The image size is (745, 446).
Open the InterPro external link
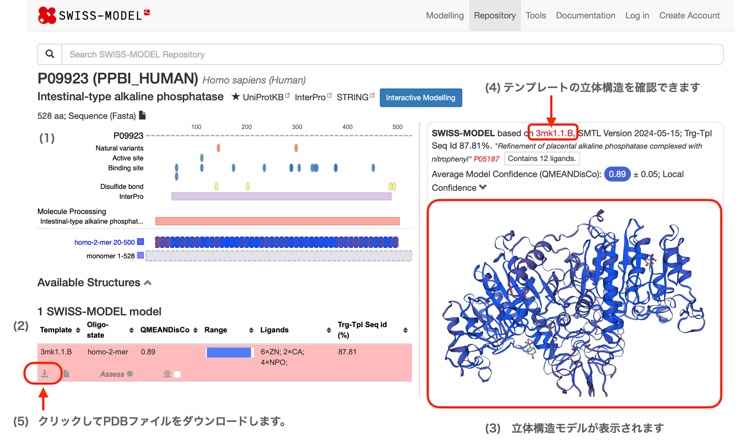[313, 97]
